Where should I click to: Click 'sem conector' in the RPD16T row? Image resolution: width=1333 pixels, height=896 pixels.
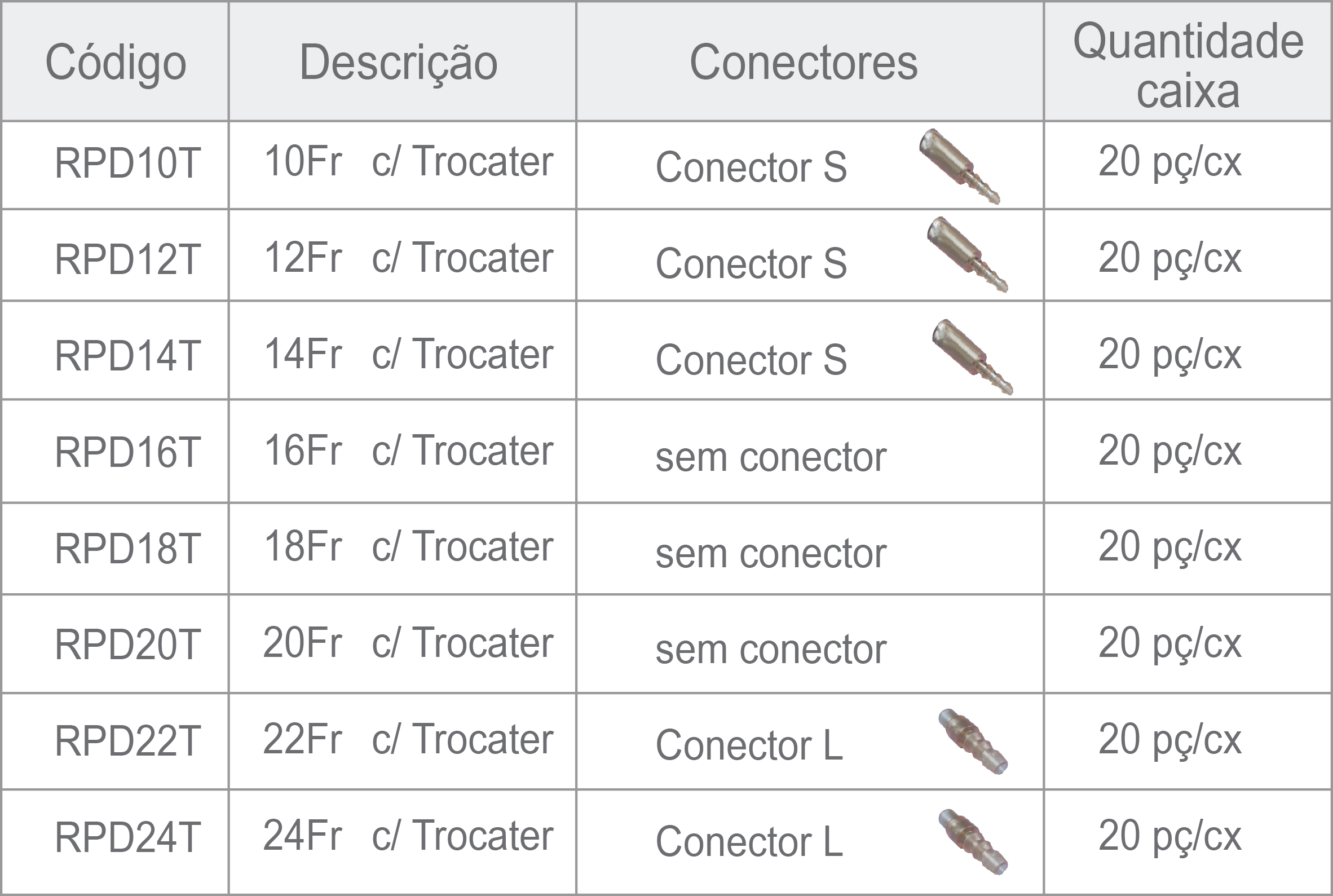[x=771, y=458]
